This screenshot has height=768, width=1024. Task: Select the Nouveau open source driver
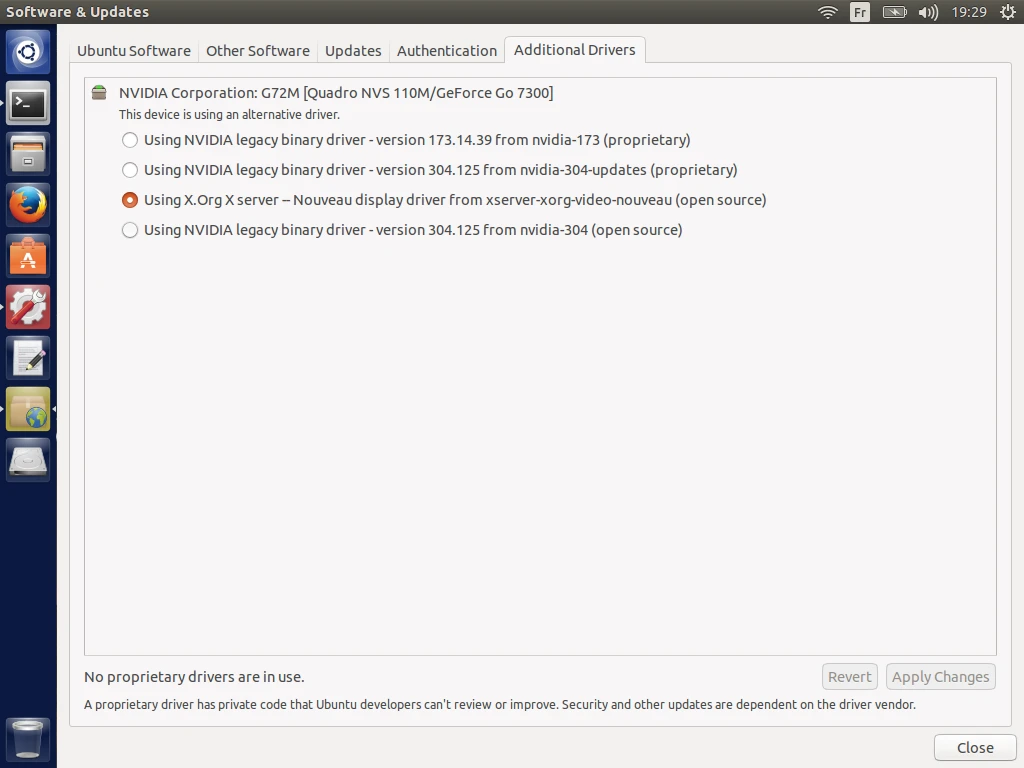click(x=444, y=200)
